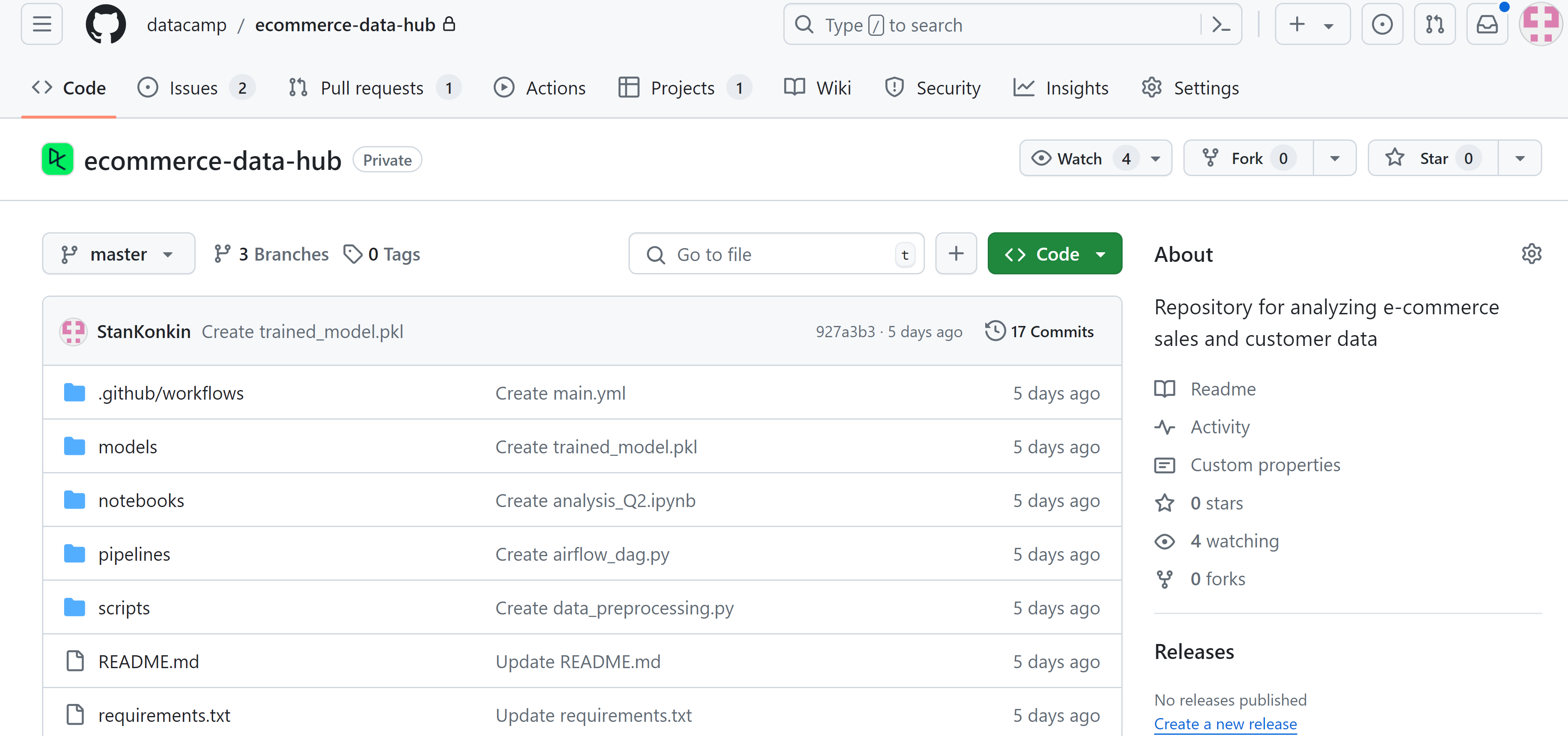View 0 Tags link
This screenshot has width=1568, height=736.
click(382, 254)
